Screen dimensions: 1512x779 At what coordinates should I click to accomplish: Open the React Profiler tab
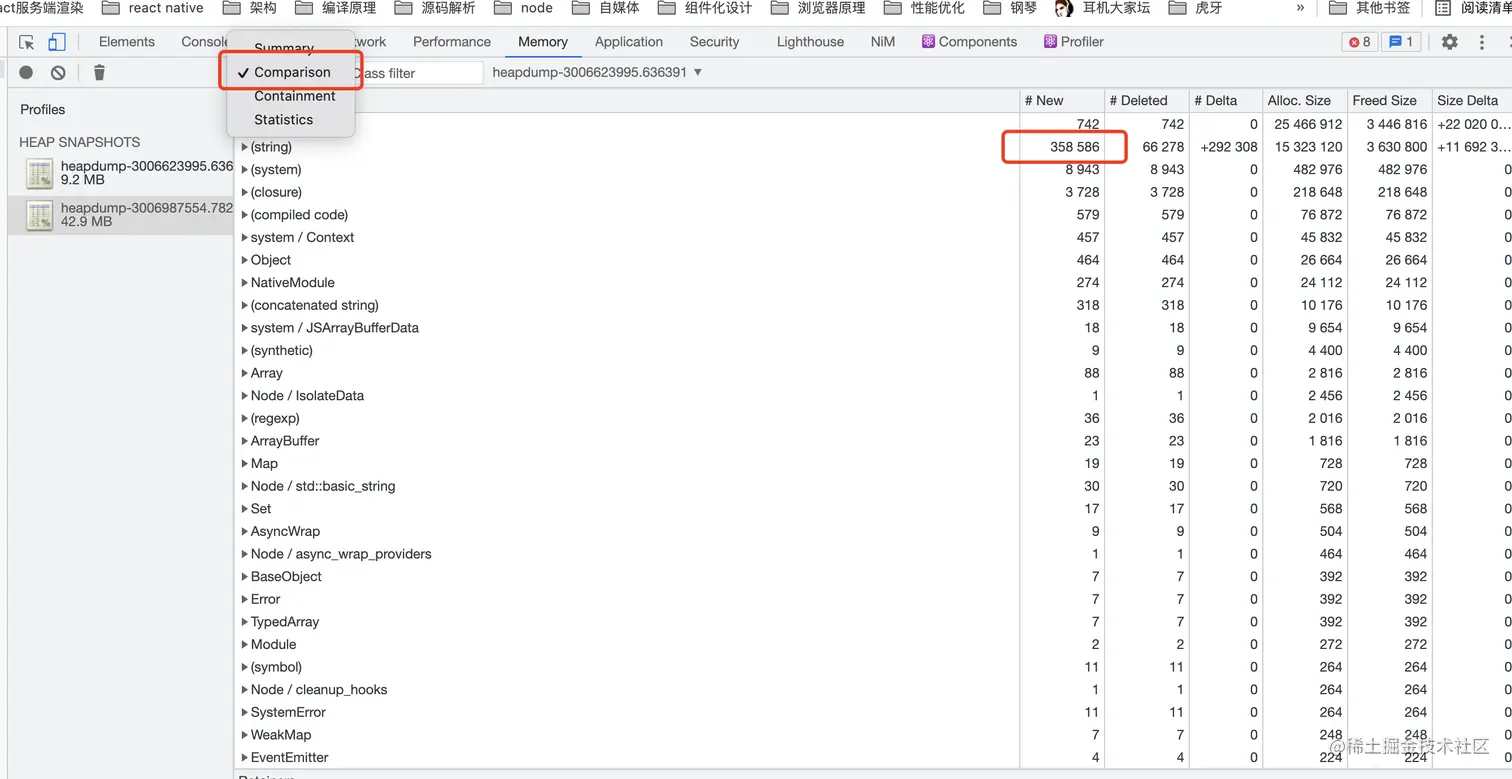click(x=1074, y=42)
